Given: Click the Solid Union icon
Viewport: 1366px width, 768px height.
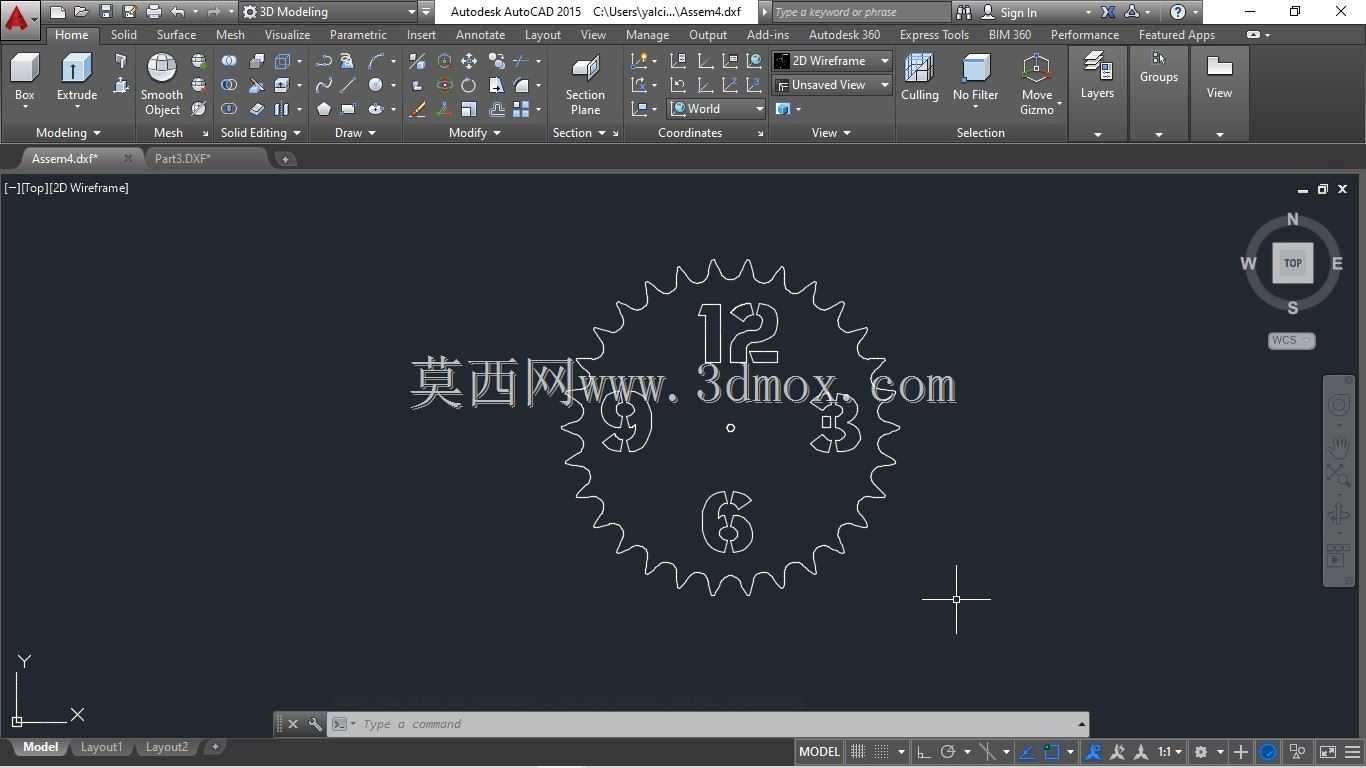Looking at the screenshot, I should point(229,61).
